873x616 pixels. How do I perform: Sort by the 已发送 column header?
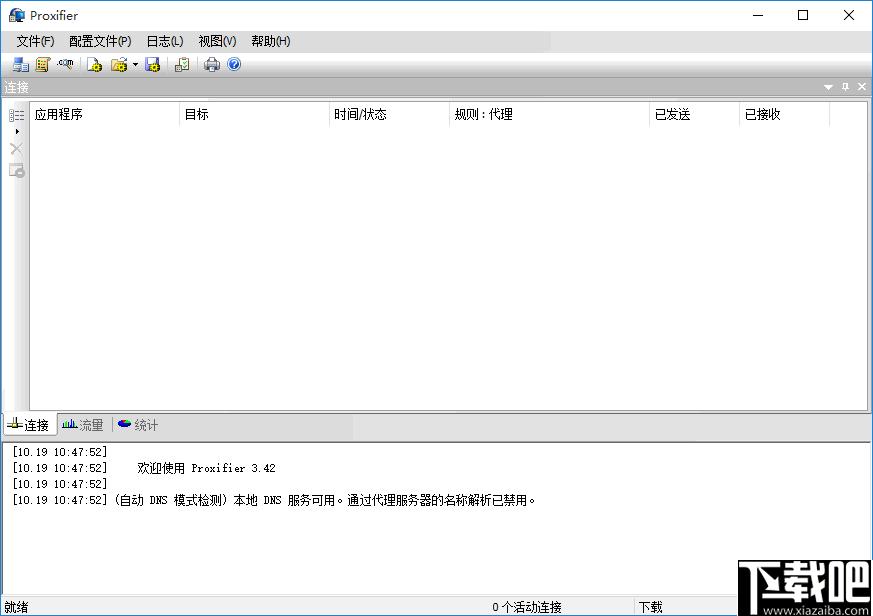(x=694, y=114)
